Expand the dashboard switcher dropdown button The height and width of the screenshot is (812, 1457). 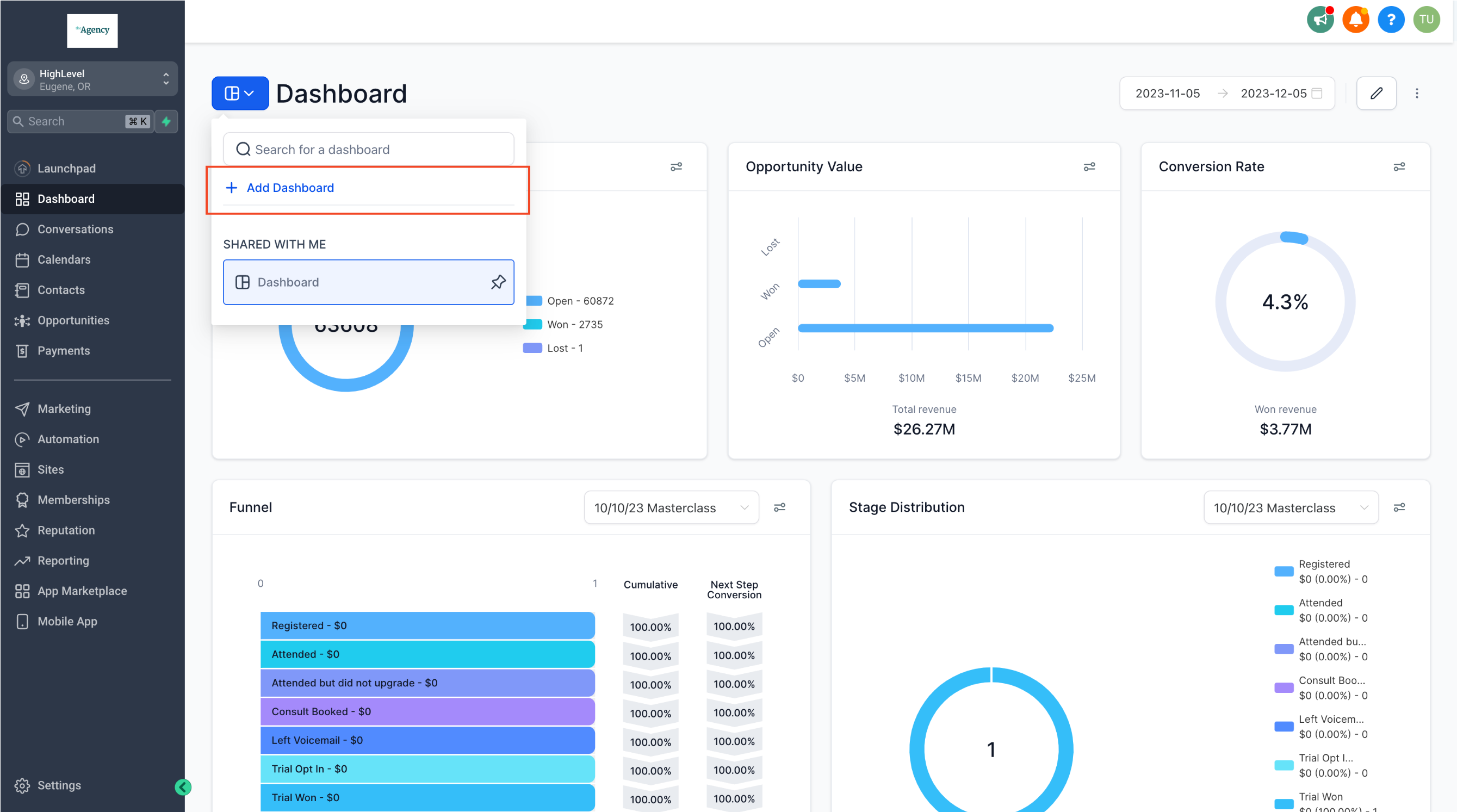pyautogui.click(x=240, y=94)
